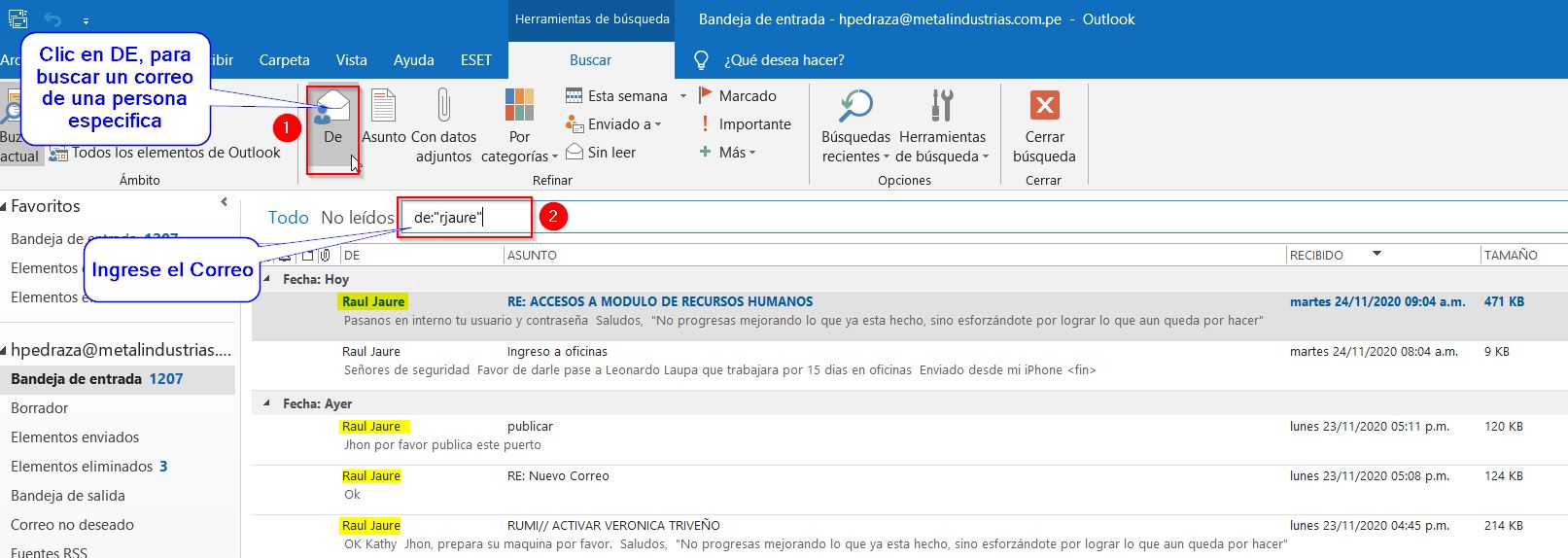Image resolution: width=1568 pixels, height=558 pixels.
Task: Open the publicar email
Action: point(909,436)
